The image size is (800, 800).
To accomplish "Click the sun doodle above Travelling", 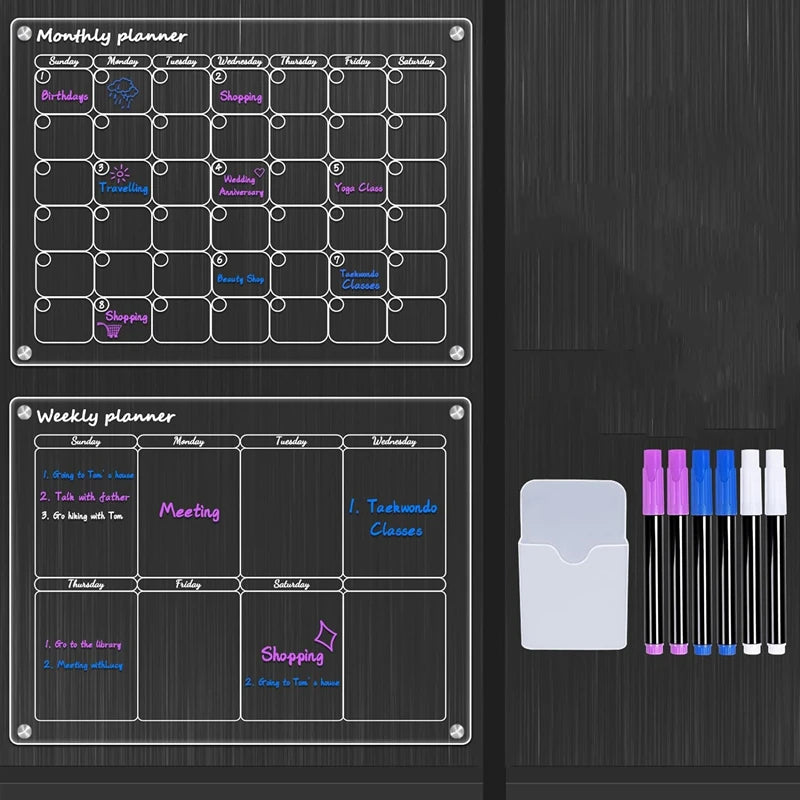I will pos(121,172).
